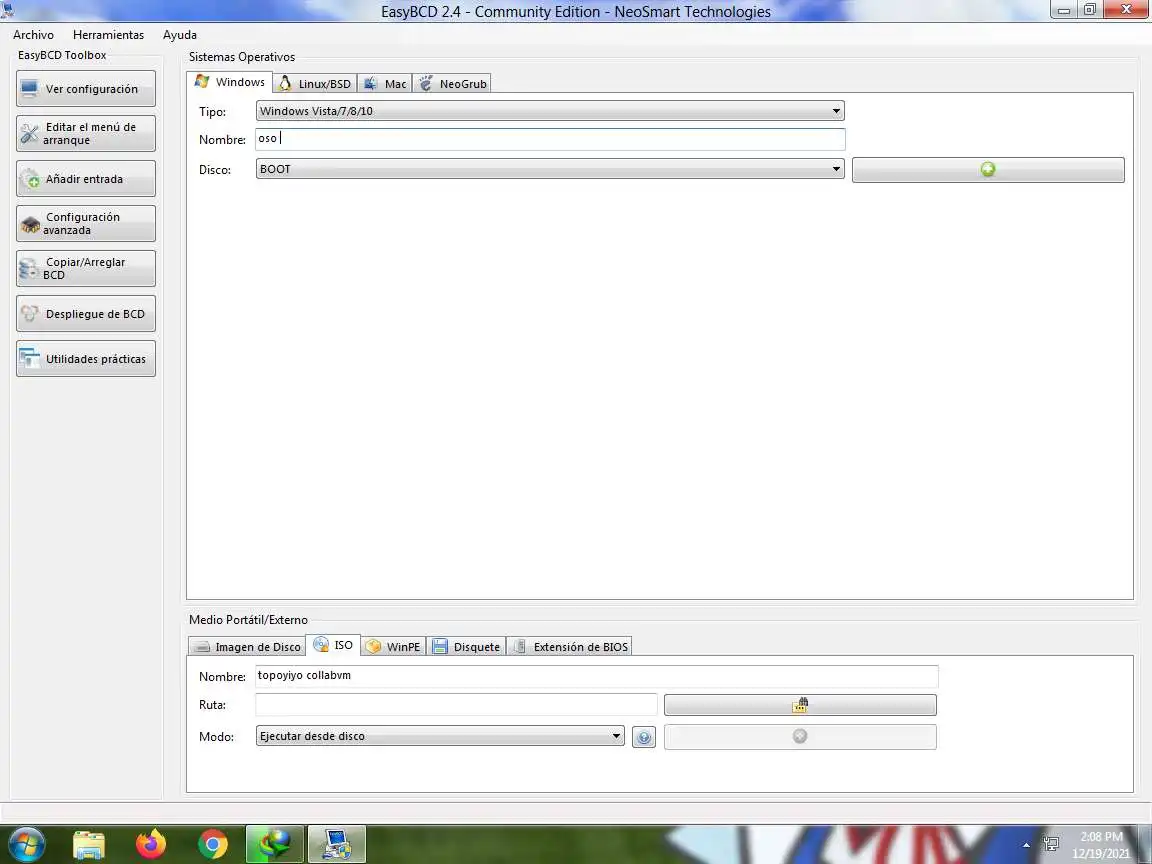Click the taskbar clock showing 2:08 PM
1152x864 pixels.
(x=1100, y=845)
